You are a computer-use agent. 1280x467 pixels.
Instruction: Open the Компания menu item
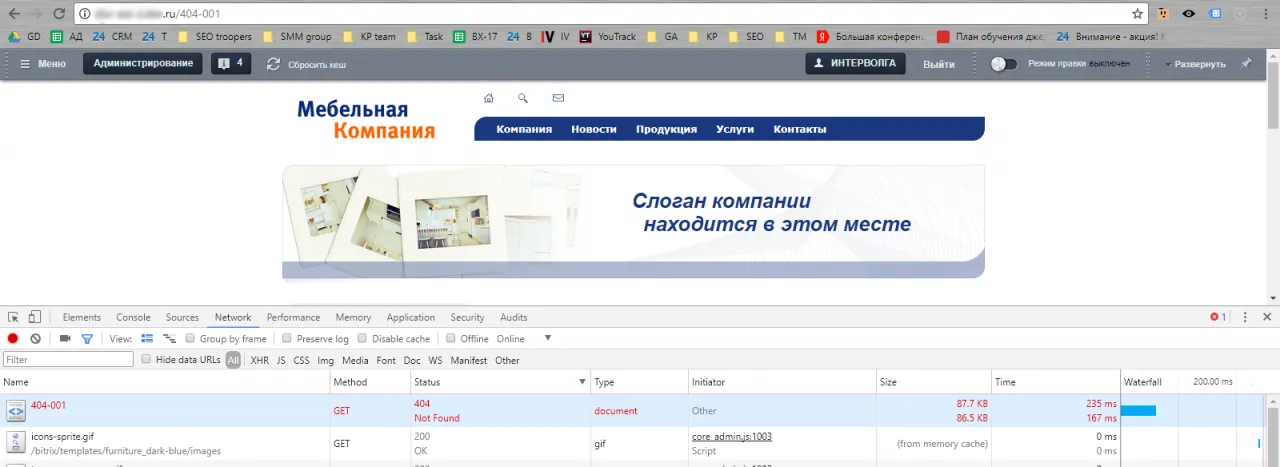coord(524,129)
